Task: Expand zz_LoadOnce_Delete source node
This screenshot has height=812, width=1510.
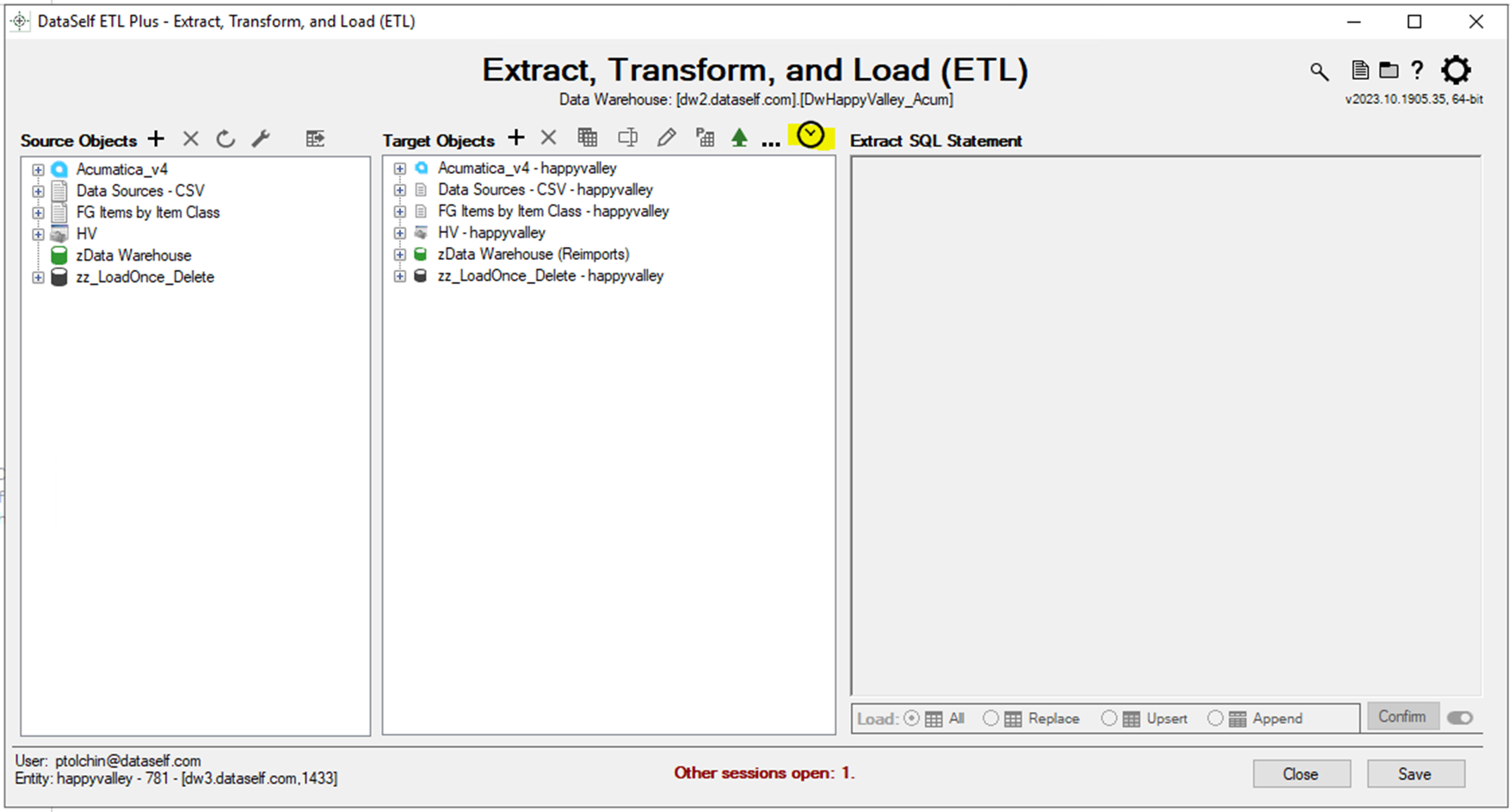Action: 38,277
